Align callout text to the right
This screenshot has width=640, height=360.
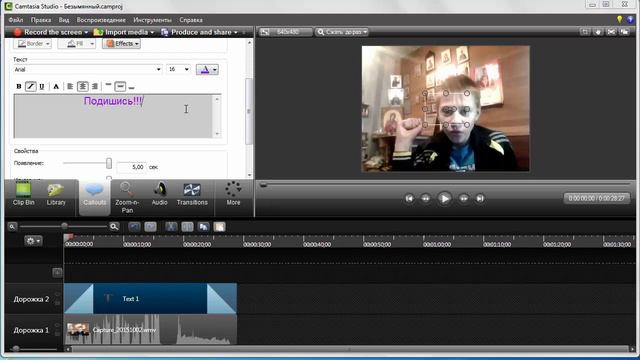[95, 87]
